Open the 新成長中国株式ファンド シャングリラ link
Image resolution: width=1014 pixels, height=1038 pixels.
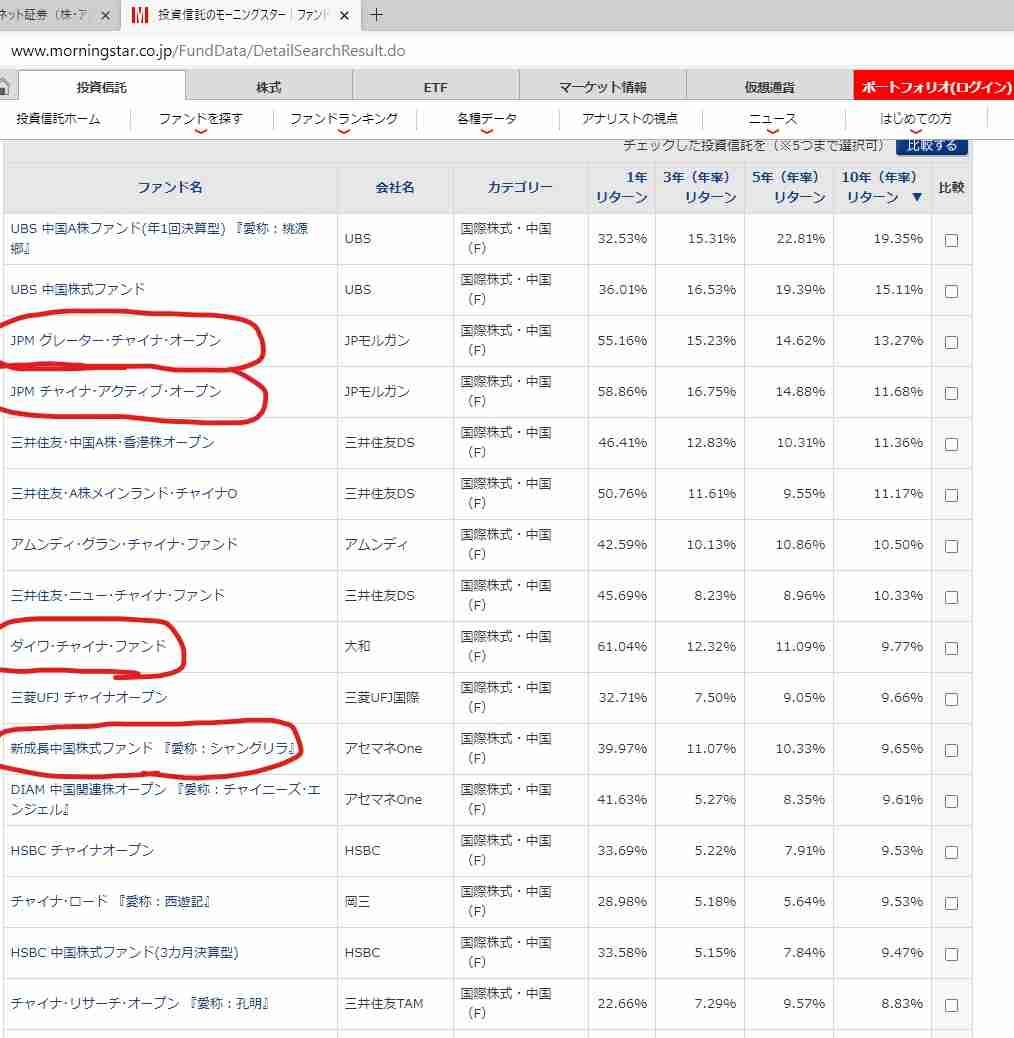point(153,748)
